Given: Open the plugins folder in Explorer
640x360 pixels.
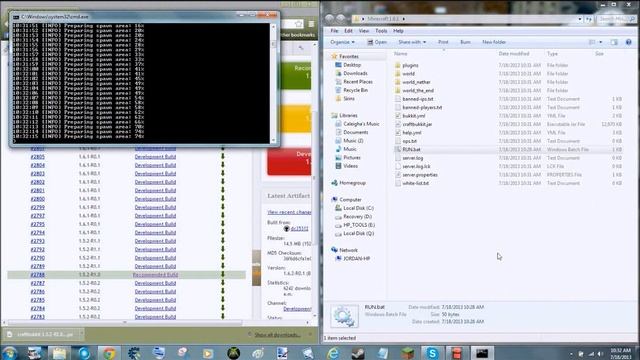Looking at the screenshot, I should 410,65.
